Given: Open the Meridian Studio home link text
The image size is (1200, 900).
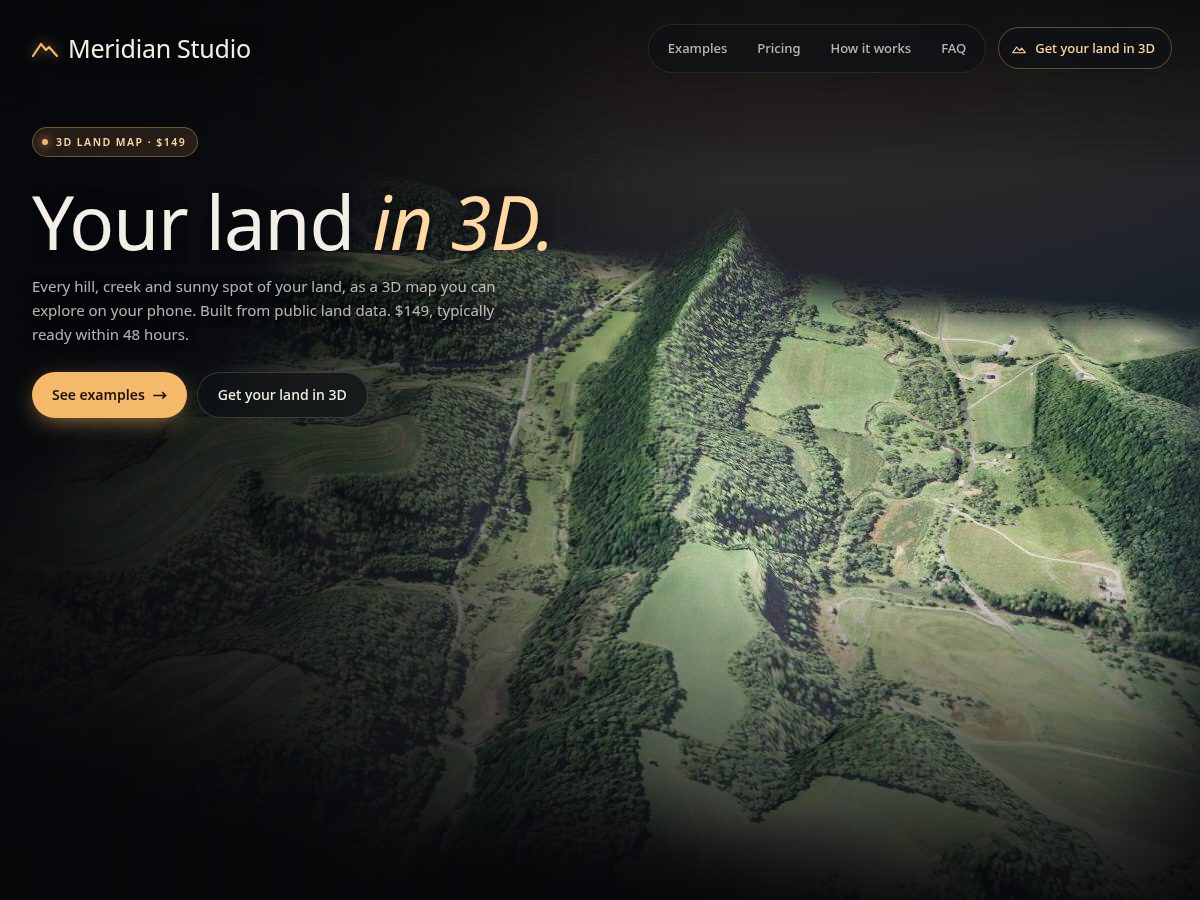Looking at the screenshot, I should 159,49.
